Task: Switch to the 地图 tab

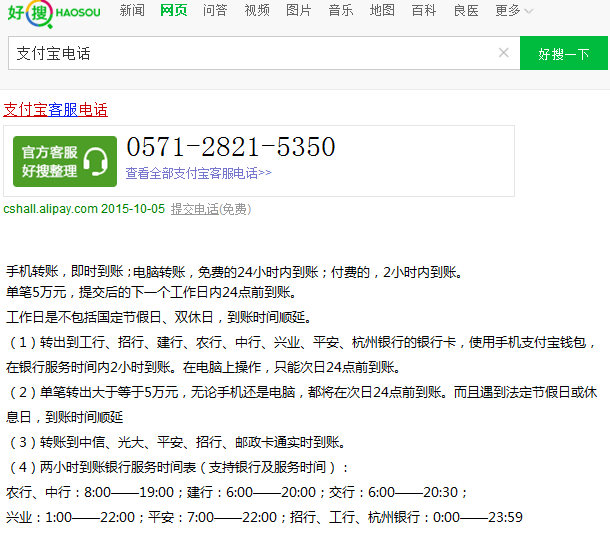Action: pyautogui.click(x=382, y=10)
